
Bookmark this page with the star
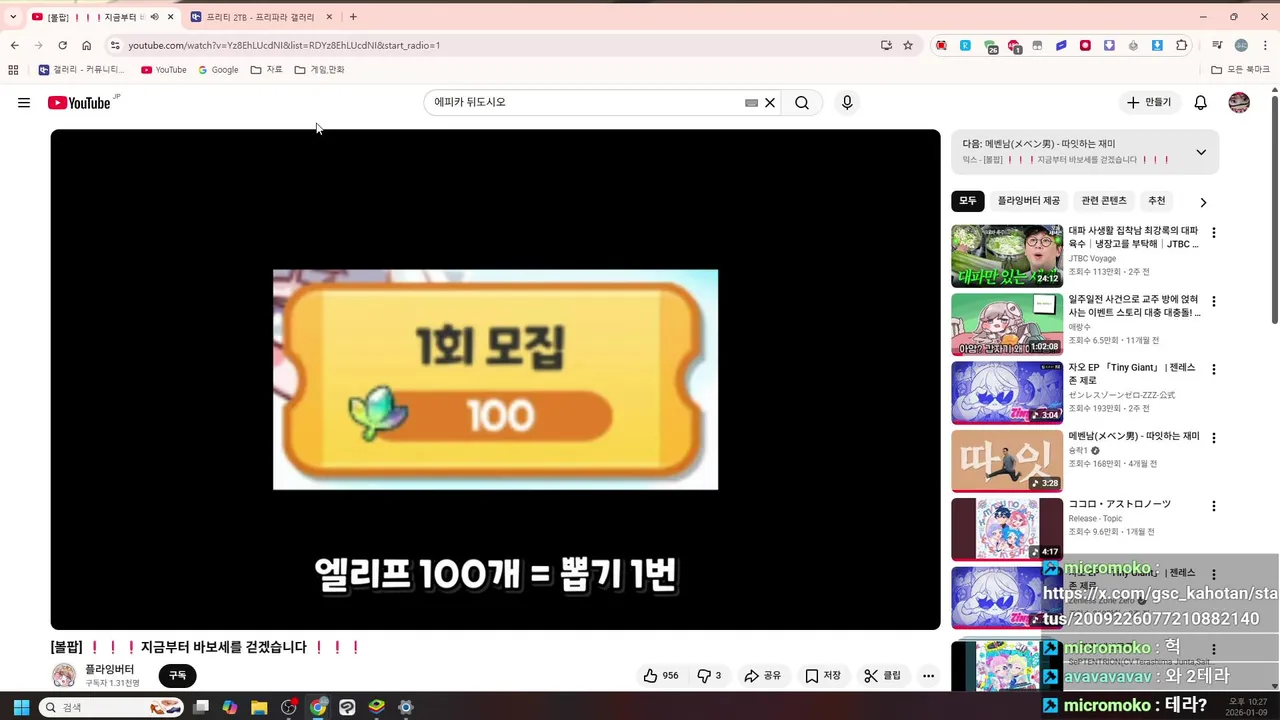(908, 45)
